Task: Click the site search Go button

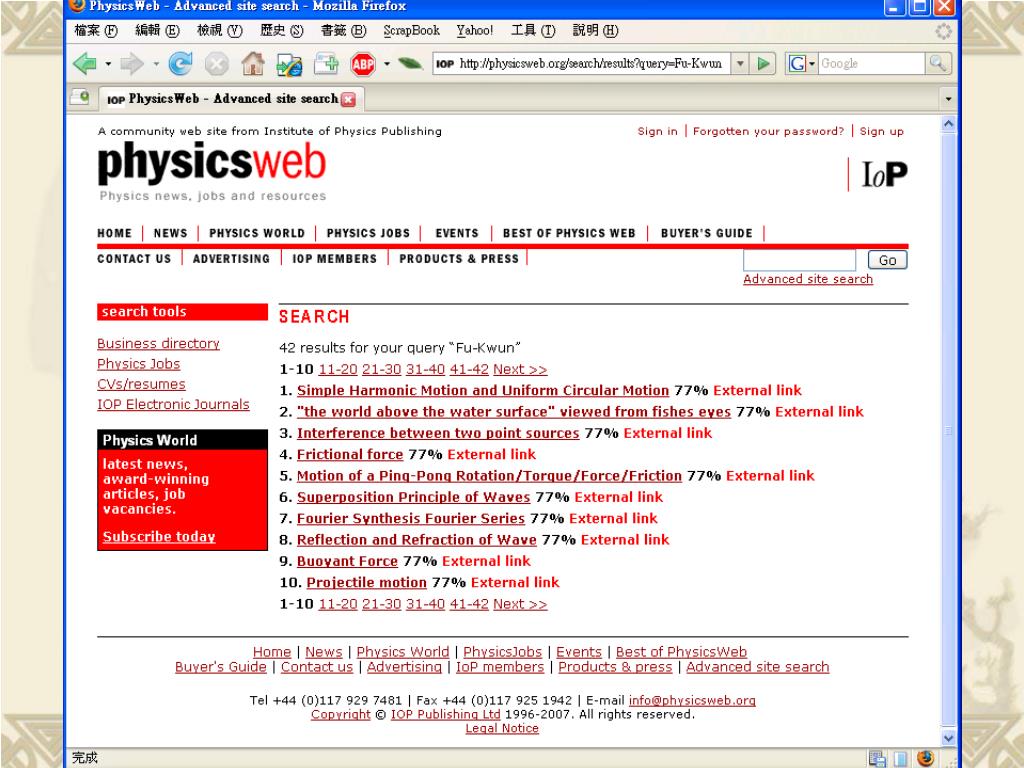Action: [x=888, y=260]
